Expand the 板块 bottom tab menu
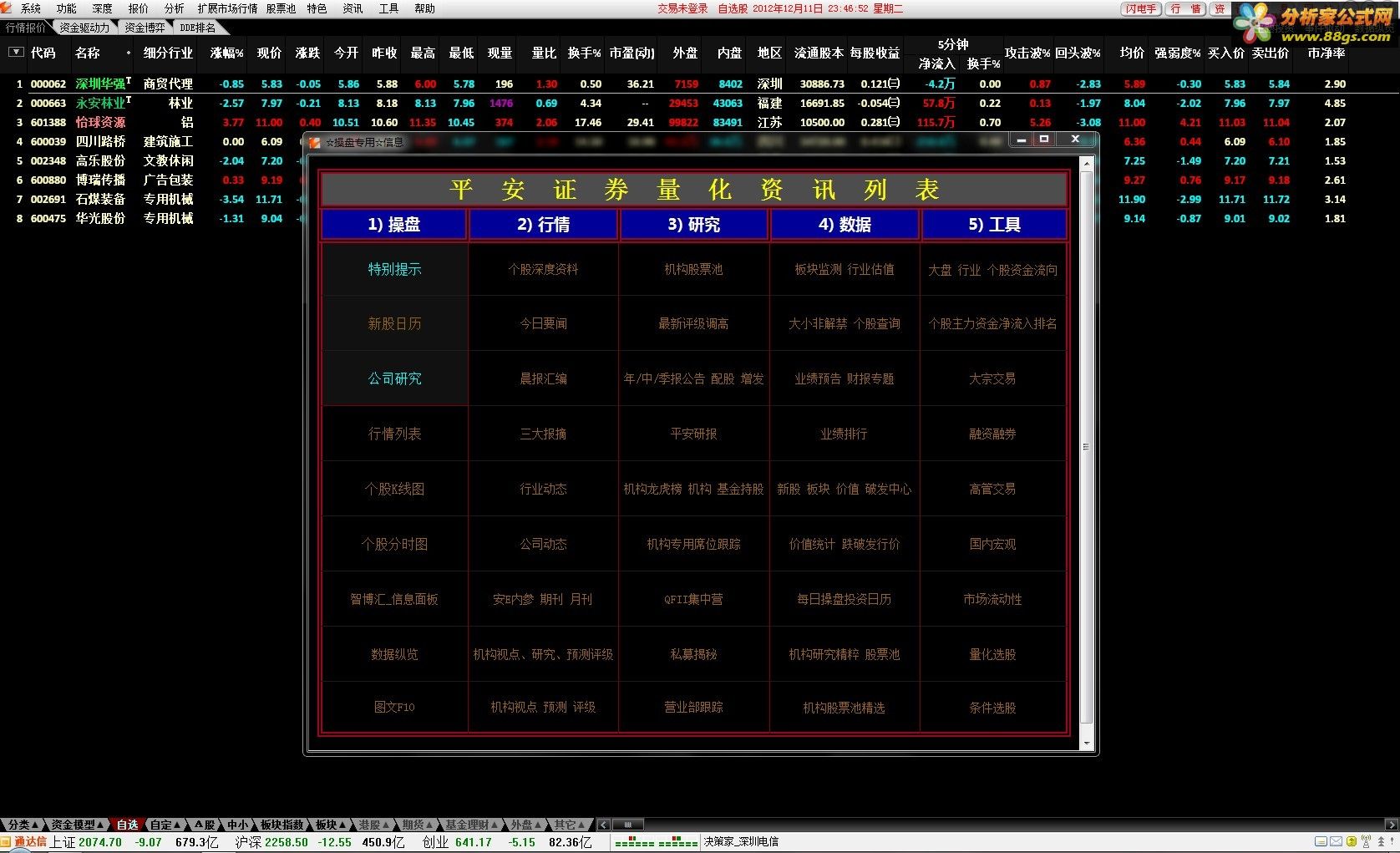 pyautogui.click(x=331, y=825)
